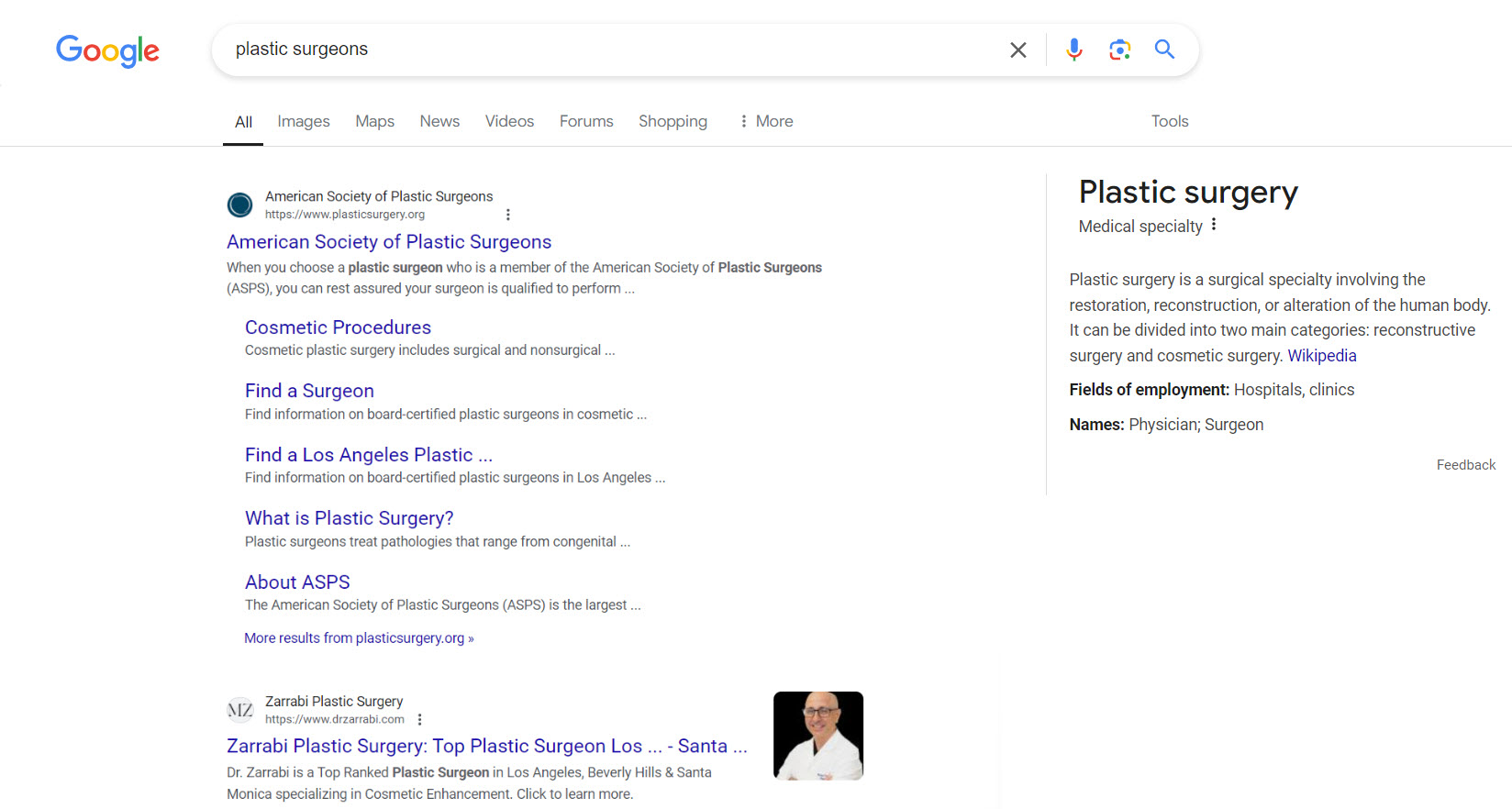
Task: Open options menu beside plasticsurgery.org URL
Action: (507, 215)
